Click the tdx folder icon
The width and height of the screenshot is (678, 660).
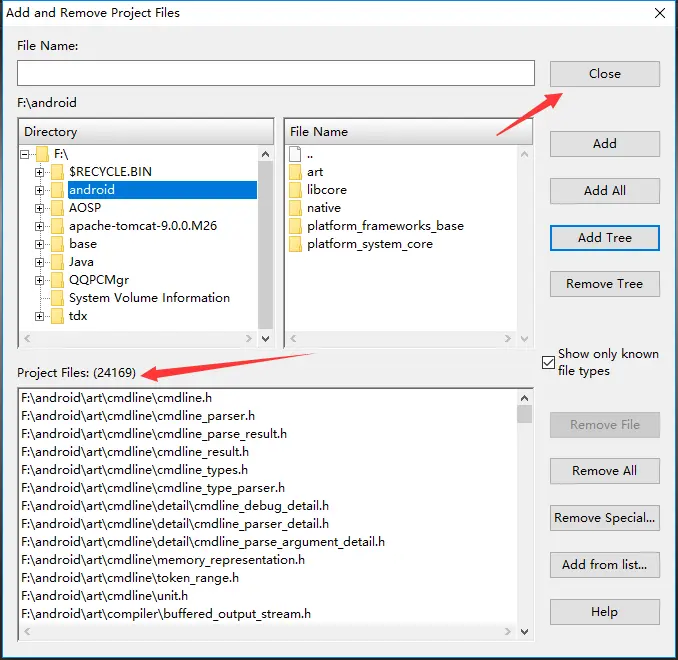coord(57,316)
